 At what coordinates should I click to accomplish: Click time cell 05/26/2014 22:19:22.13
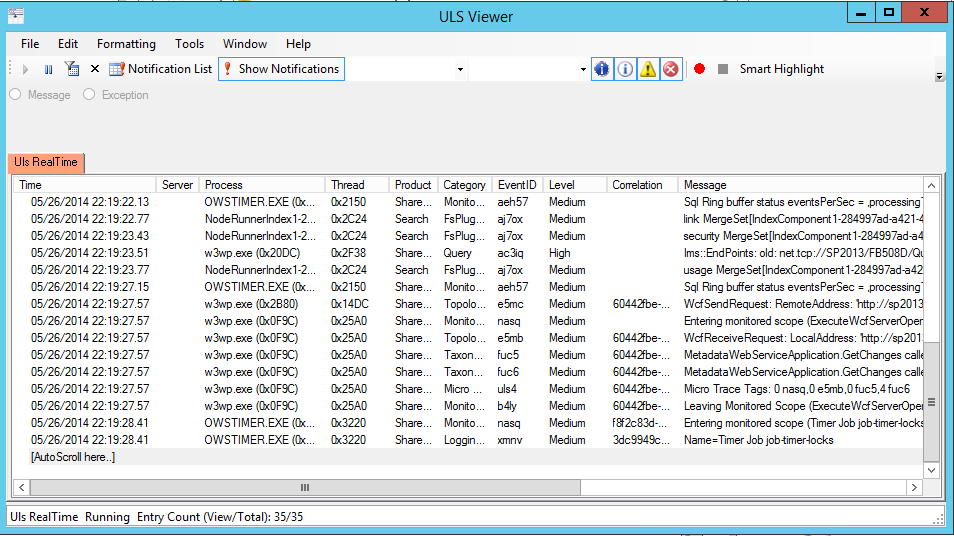pos(90,202)
